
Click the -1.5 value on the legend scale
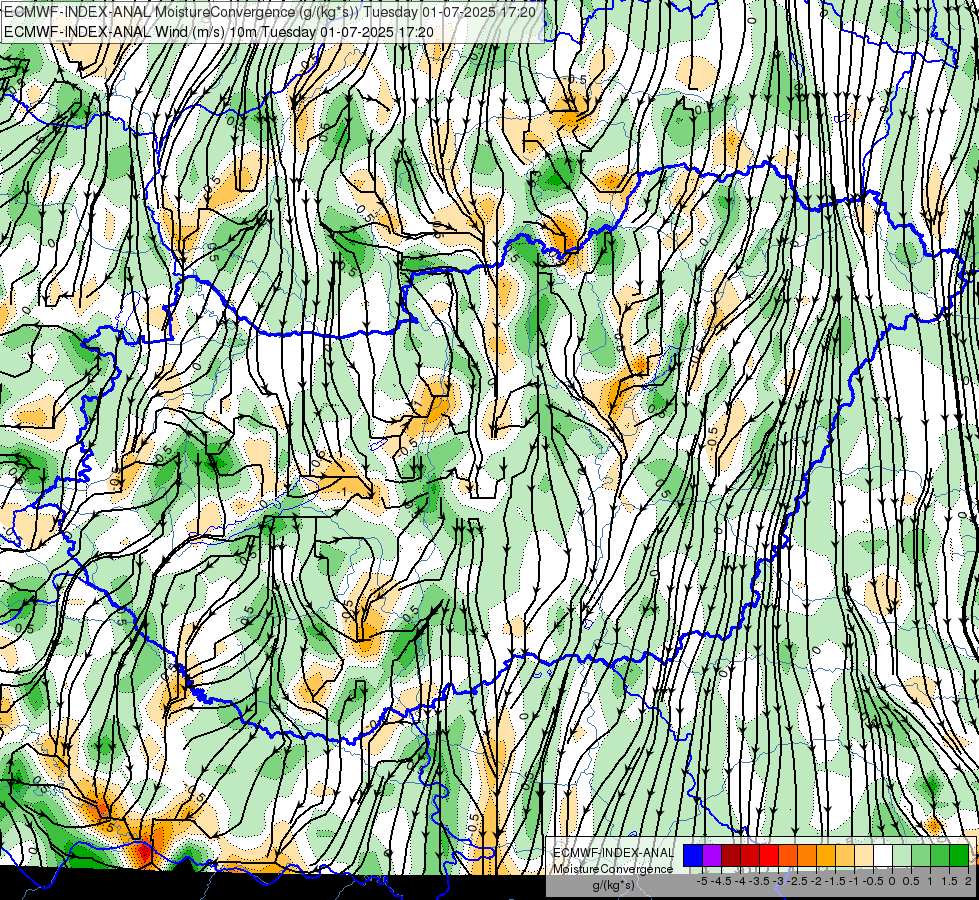pos(835,881)
